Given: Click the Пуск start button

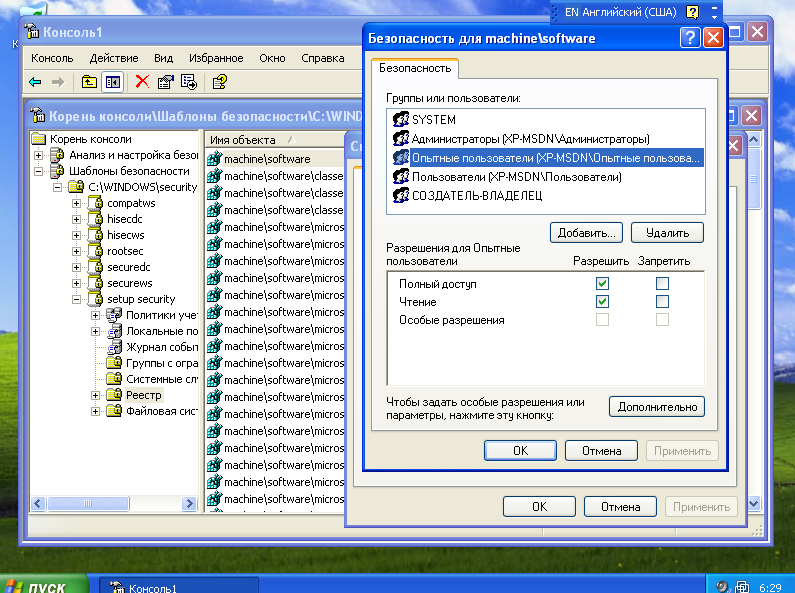Looking at the screenshot, I should coord(43,584).
